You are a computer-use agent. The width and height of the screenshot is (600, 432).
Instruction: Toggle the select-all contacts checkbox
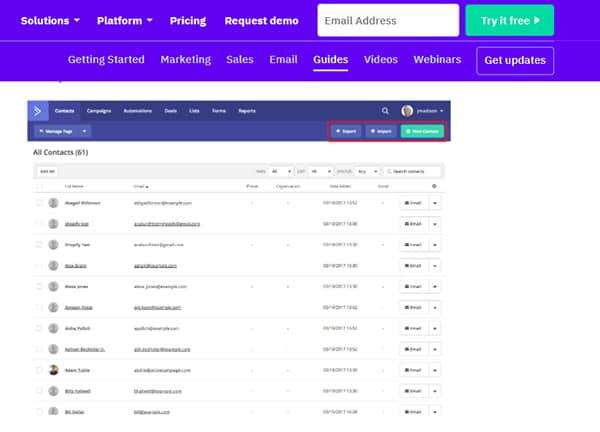[39, 186]
